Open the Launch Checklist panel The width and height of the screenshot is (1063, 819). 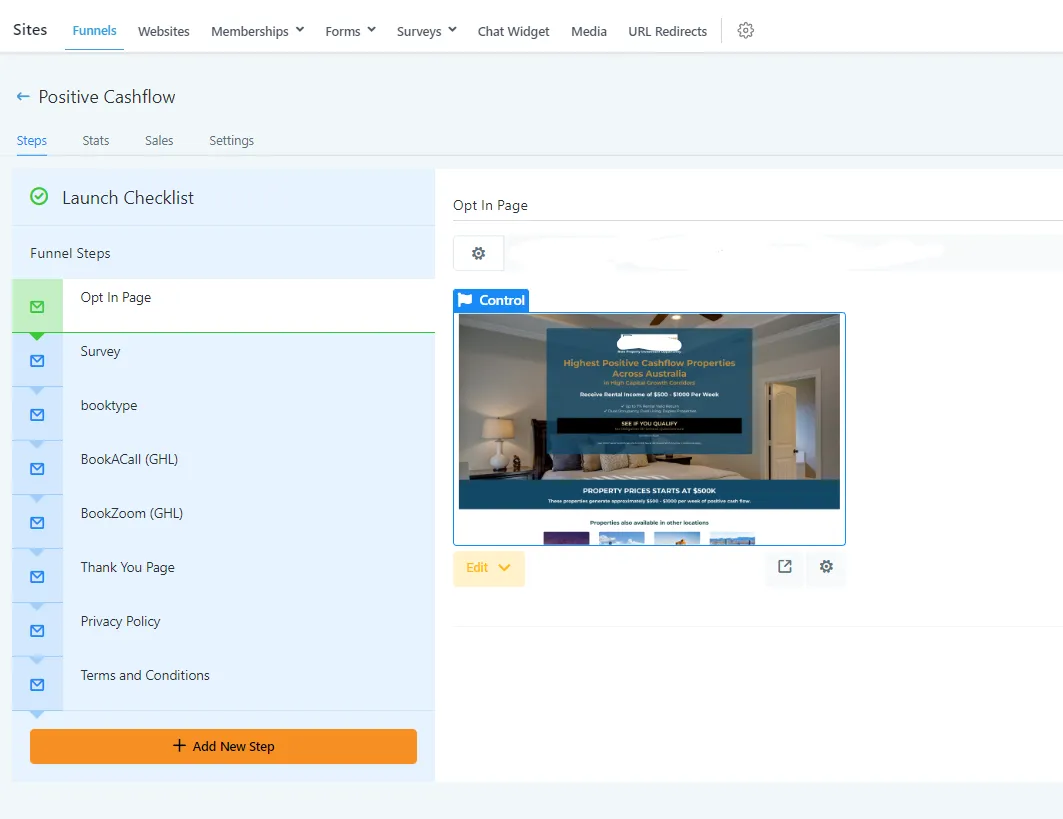tap(223, 197)
